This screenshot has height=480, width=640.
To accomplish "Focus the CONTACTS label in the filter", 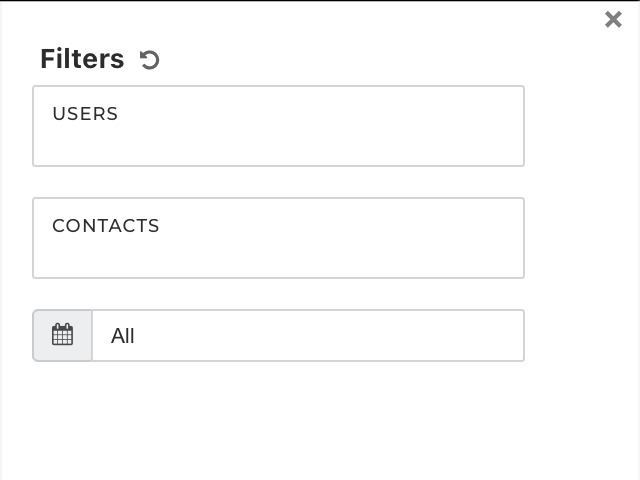I will [x=106, y=226].
